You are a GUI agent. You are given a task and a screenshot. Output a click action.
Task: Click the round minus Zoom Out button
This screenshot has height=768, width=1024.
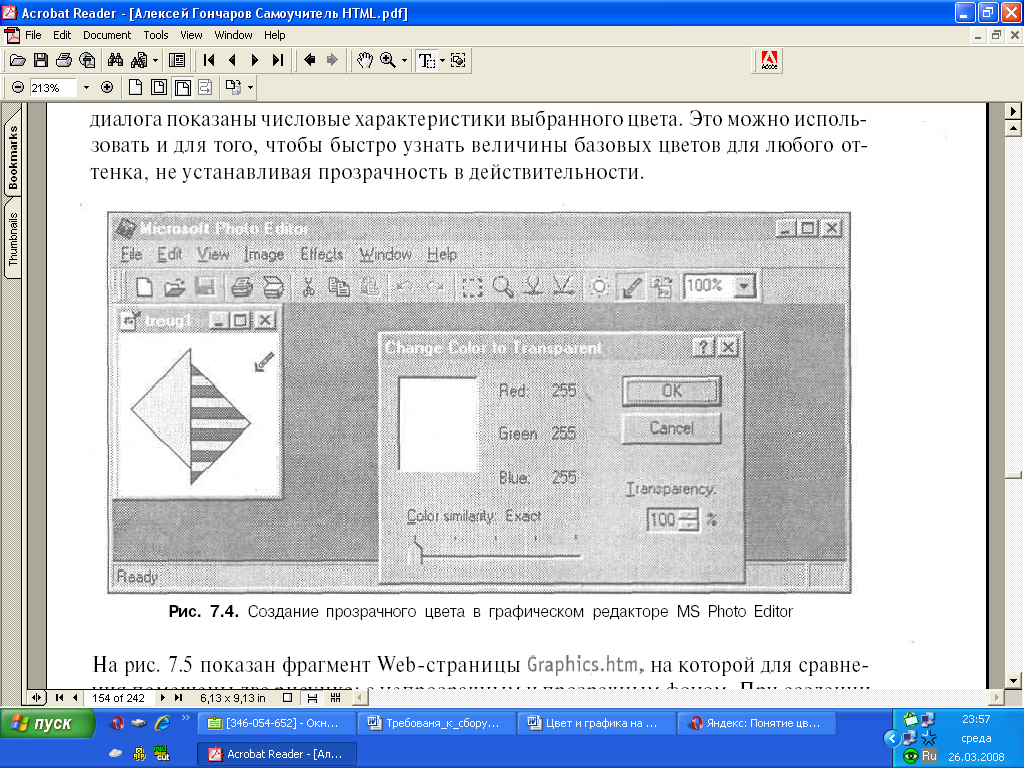tap(18, 87)
